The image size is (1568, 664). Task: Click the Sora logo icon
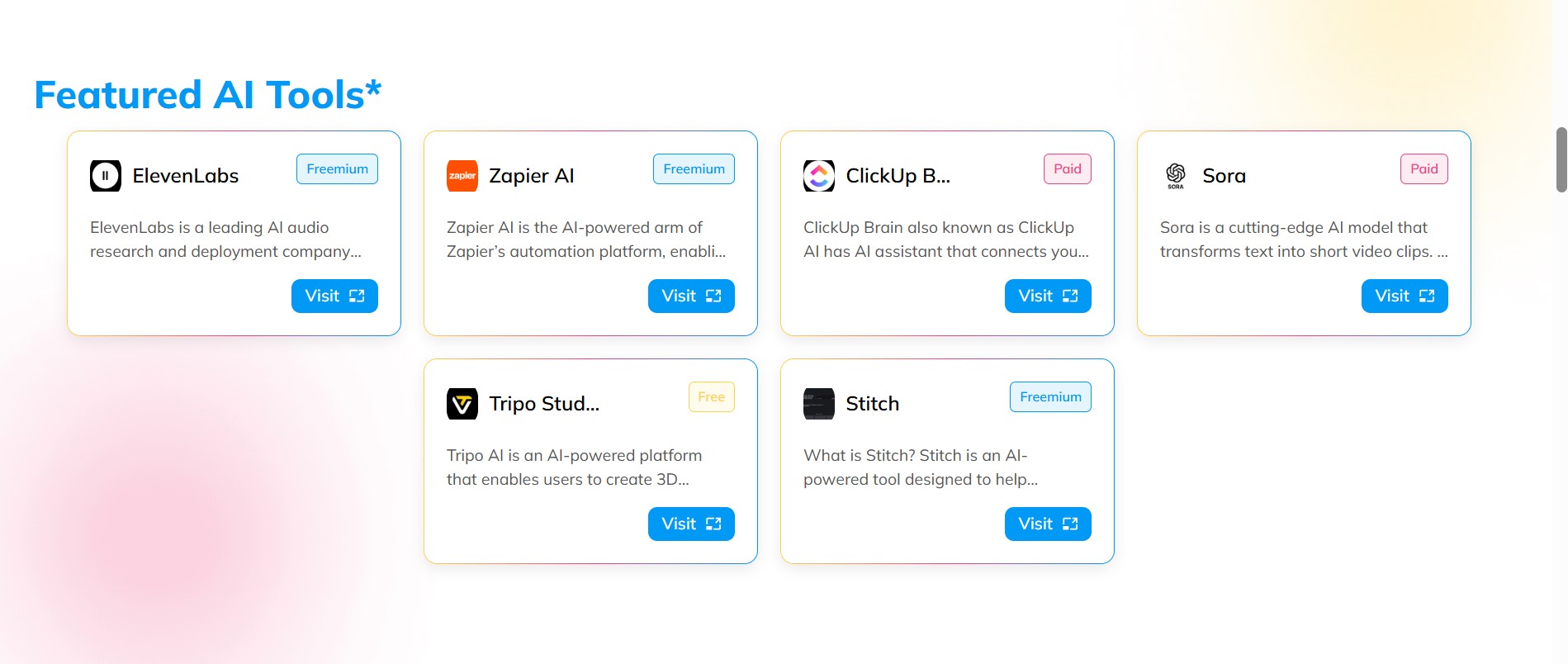coord(1175,175)
